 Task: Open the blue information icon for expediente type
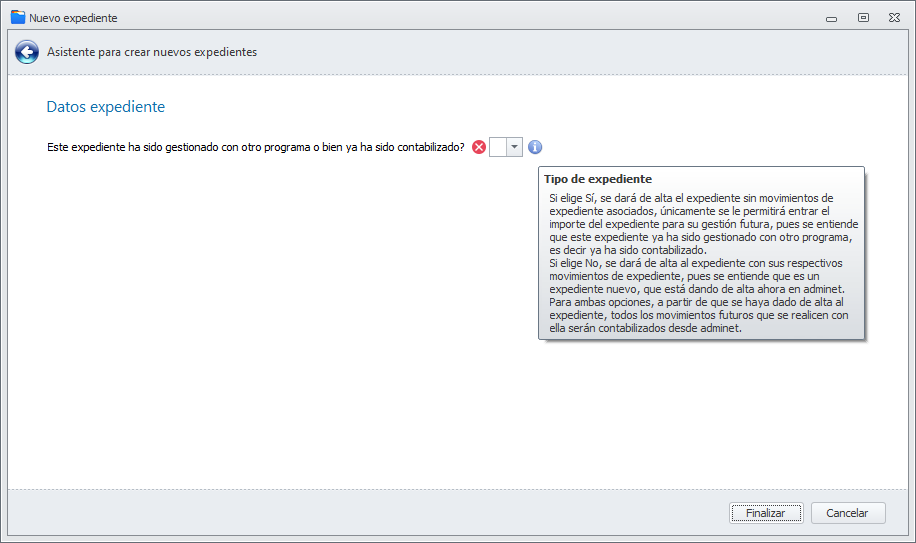(x=535, y=147)
